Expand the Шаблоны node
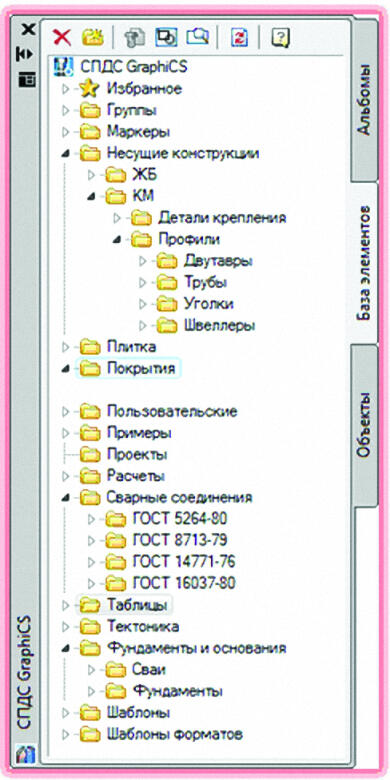The height and width of the screenshot is (780, 390). pos(65,713)
